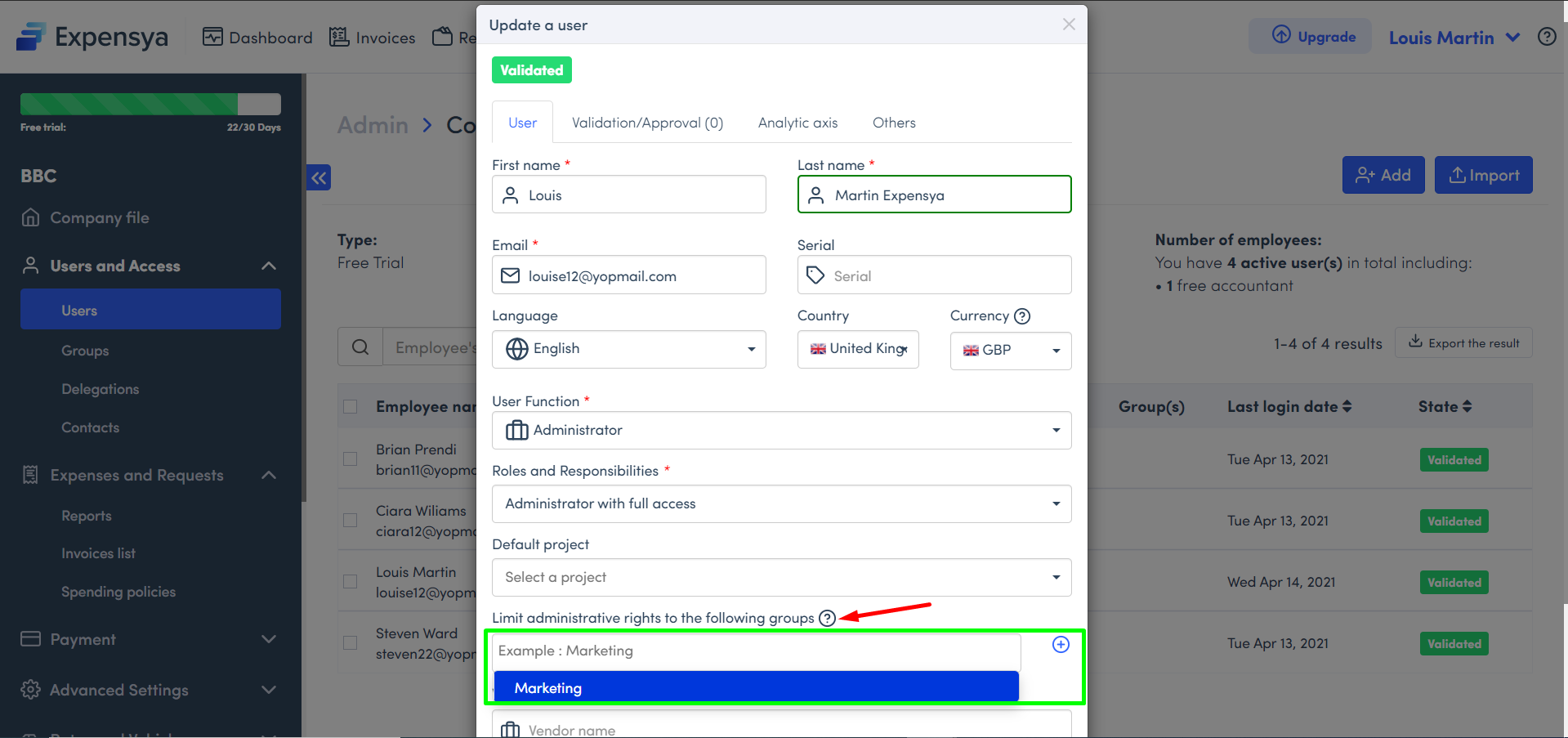Expand the Default project dropdown
The image size is (1568, 738).
(781, 577)
